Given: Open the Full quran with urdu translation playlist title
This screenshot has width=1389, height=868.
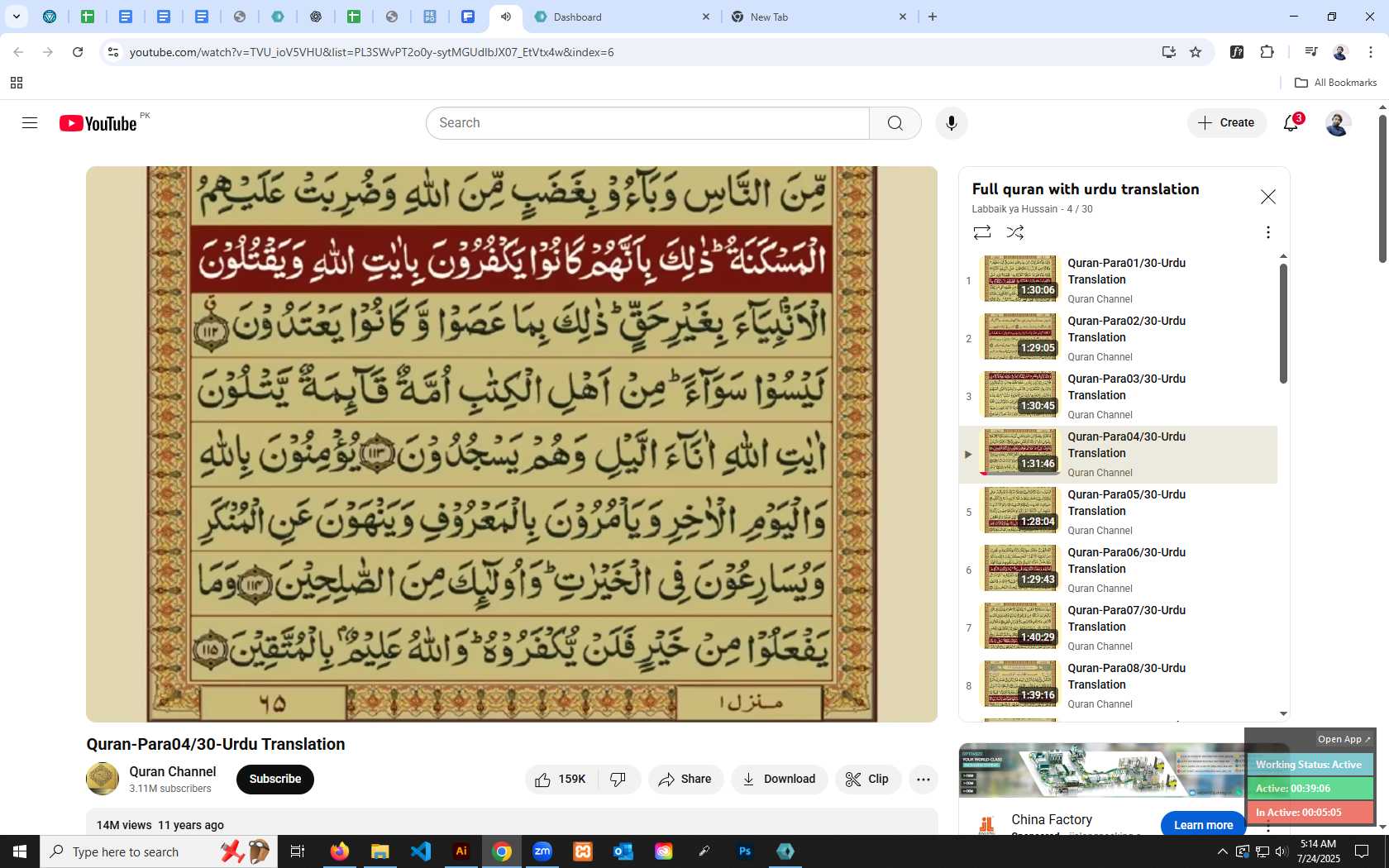Looking at the screenshot, I should point(1086,189).
